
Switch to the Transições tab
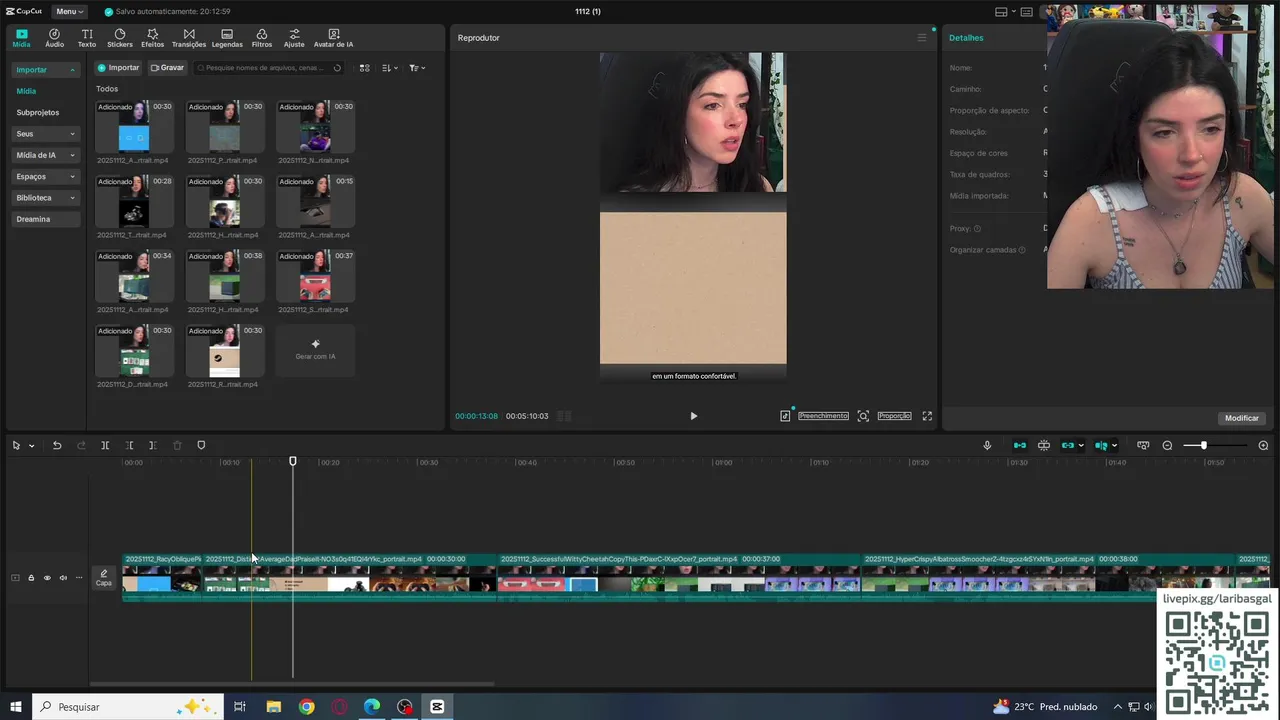coord(189,38)
